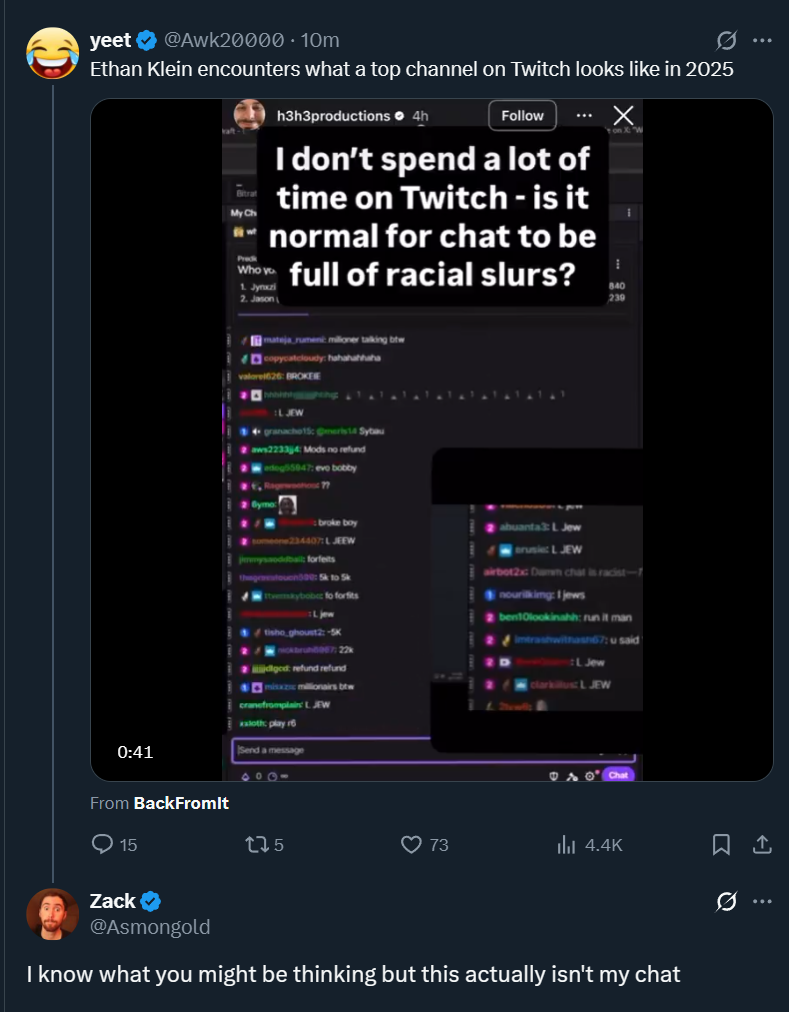Click the purple Chat button in video

pyautogui.click(x=618, y=775)
